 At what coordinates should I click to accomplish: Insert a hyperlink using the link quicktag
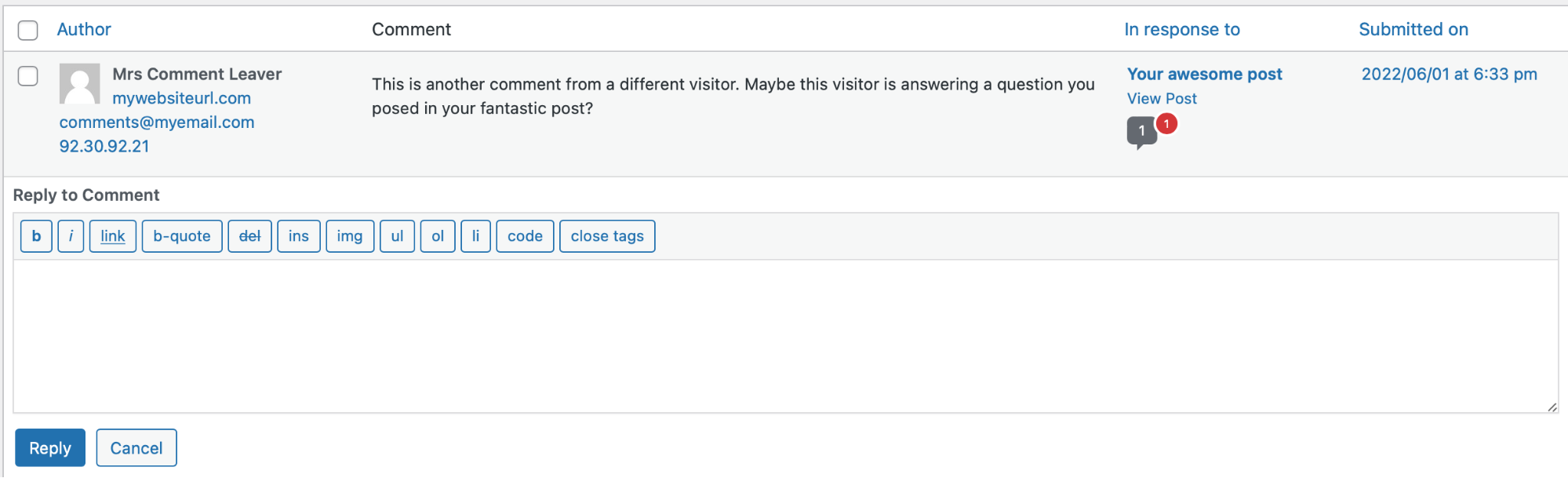tap(112, 235)
